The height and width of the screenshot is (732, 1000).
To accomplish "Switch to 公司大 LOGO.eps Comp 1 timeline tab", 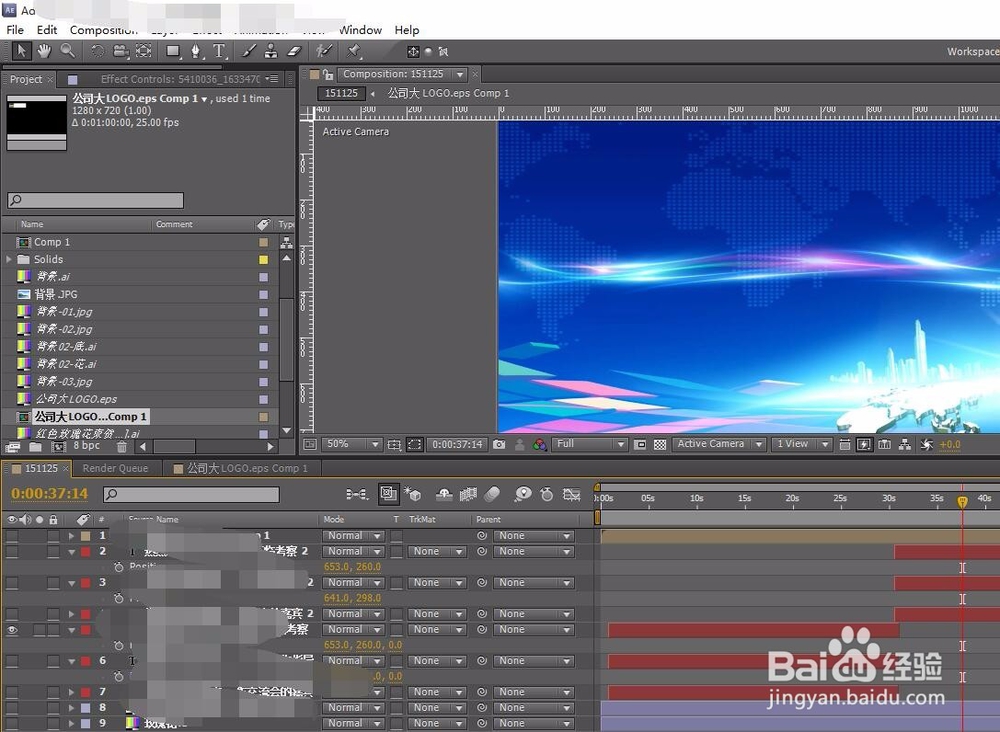I will pos(241,468).
